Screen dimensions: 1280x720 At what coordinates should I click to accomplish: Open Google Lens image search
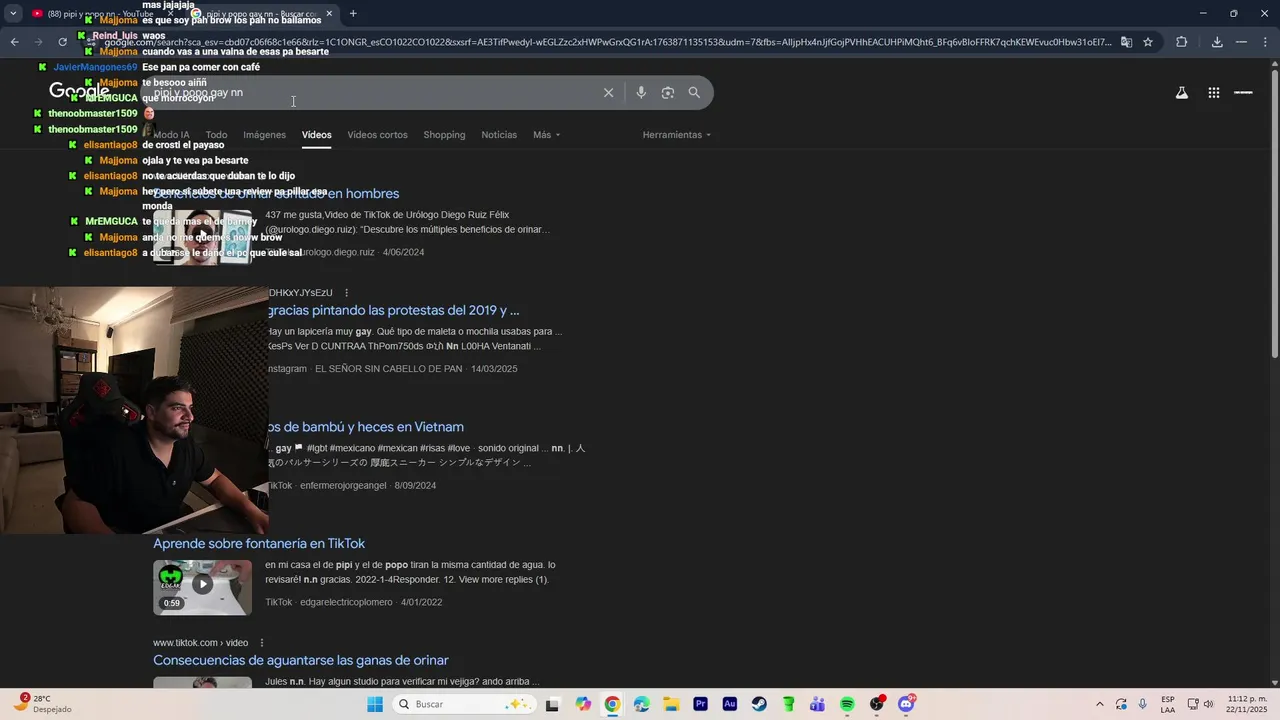(x=667, y=93)
